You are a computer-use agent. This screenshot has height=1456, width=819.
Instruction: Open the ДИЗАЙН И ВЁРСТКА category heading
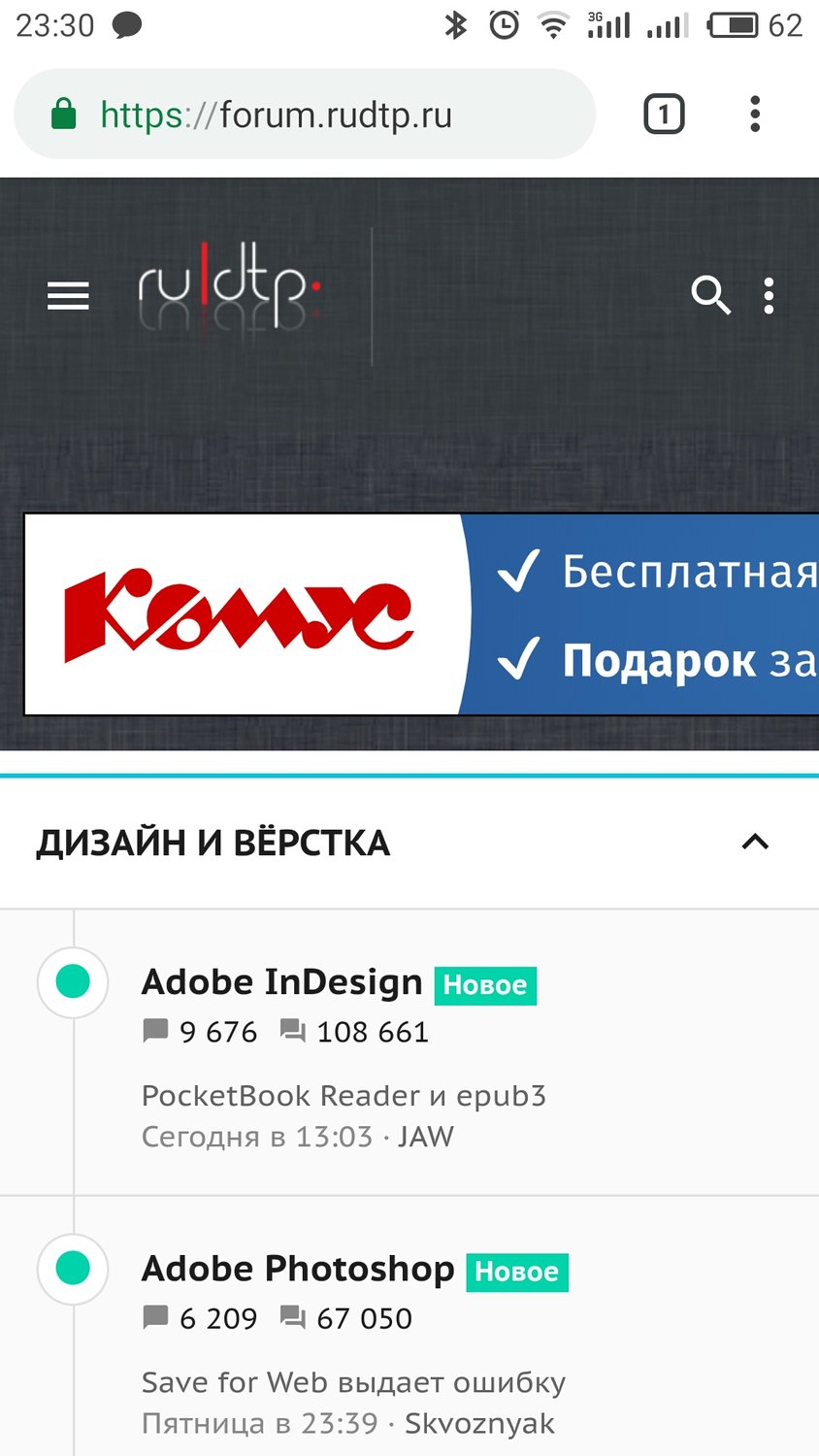(x=213, y=843)
